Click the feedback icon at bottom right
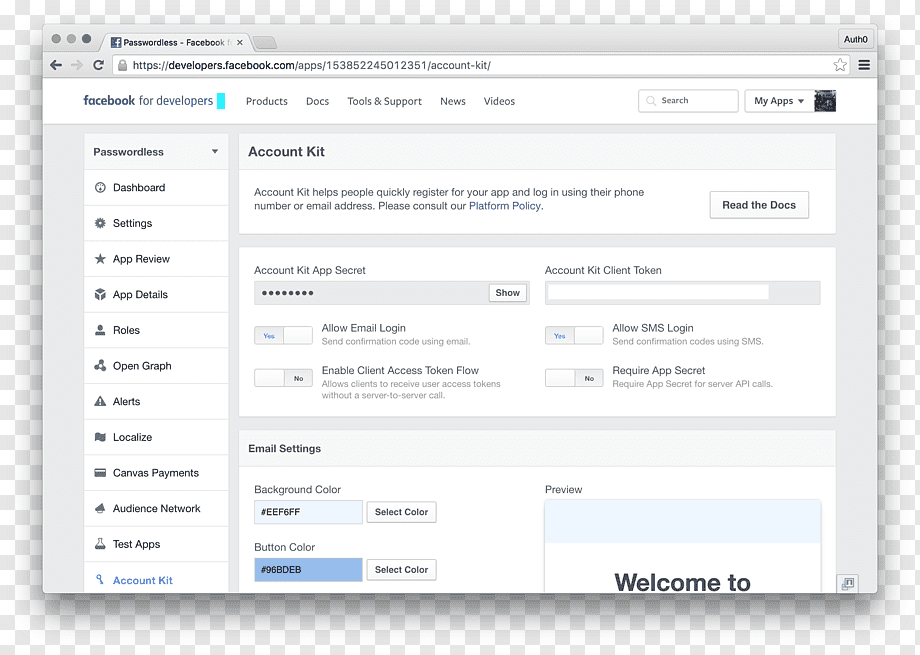The height and width of the screenshot is (655, 920). (x=848, y=583)
